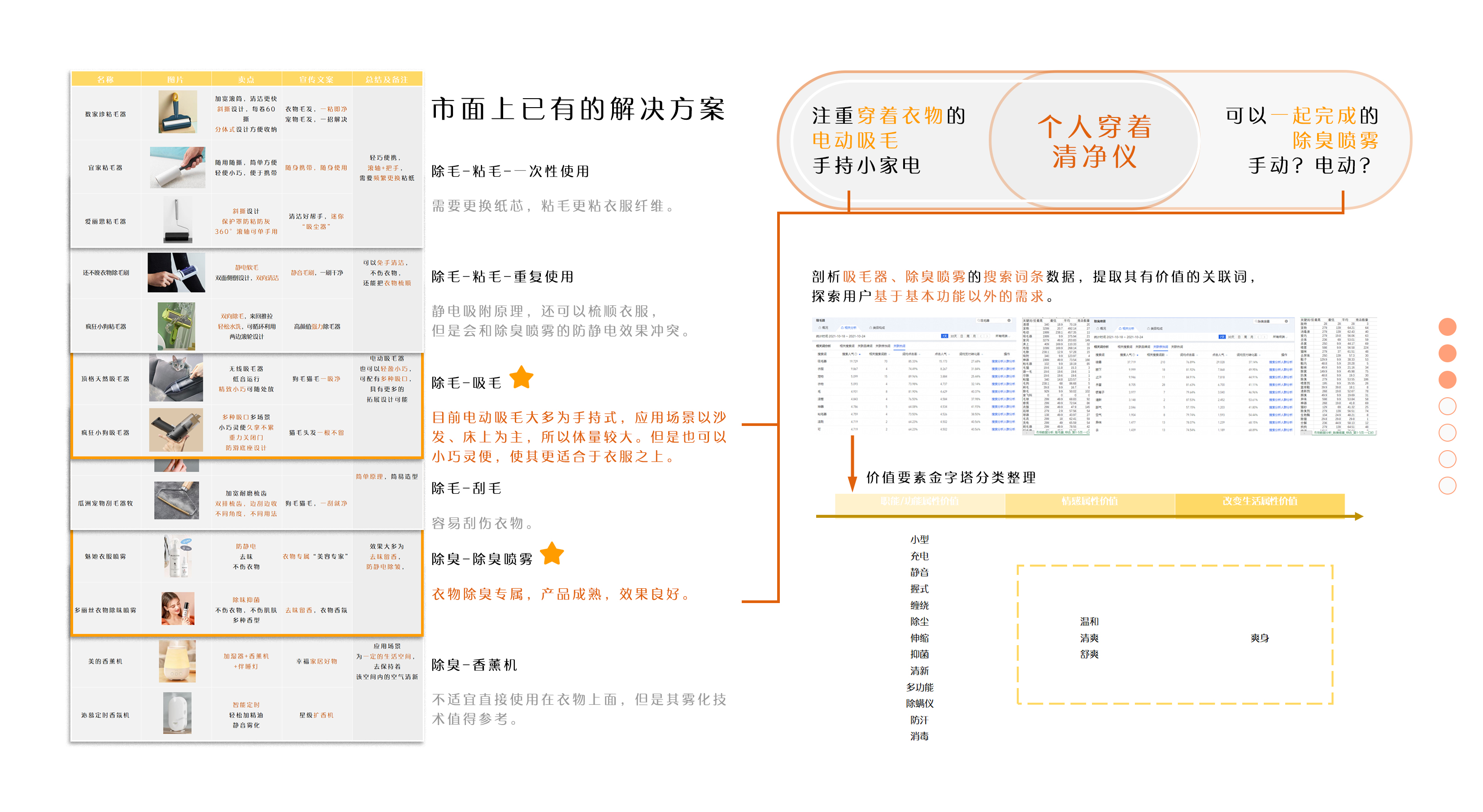Click the 总结及备注 table column header
This screenshot has height=812, width=1483.
(x=386, y=79)
